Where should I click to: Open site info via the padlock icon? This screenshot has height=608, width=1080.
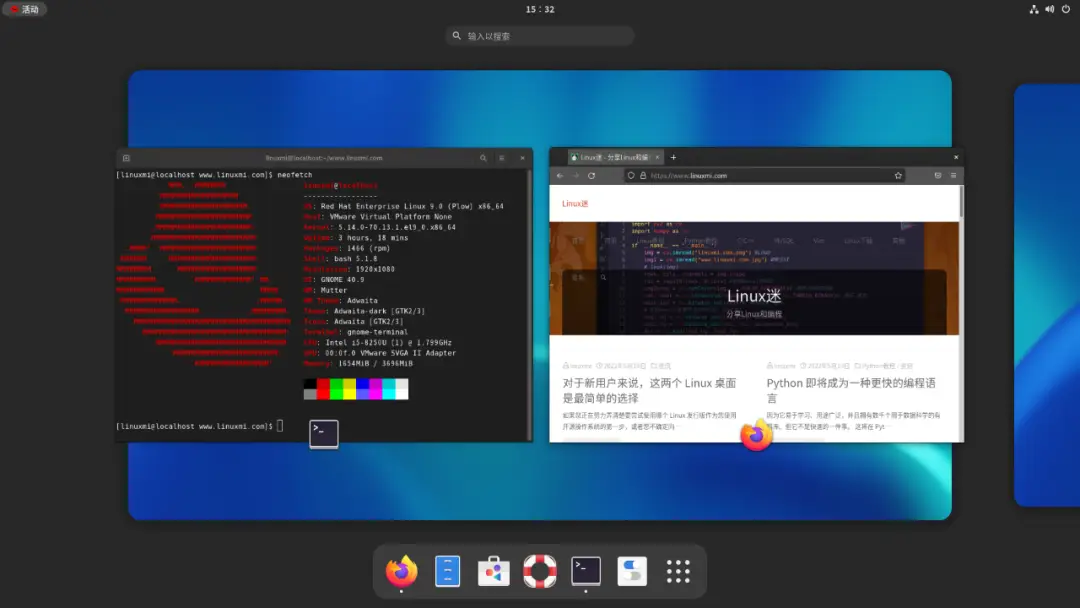click(x=644, y=174)
